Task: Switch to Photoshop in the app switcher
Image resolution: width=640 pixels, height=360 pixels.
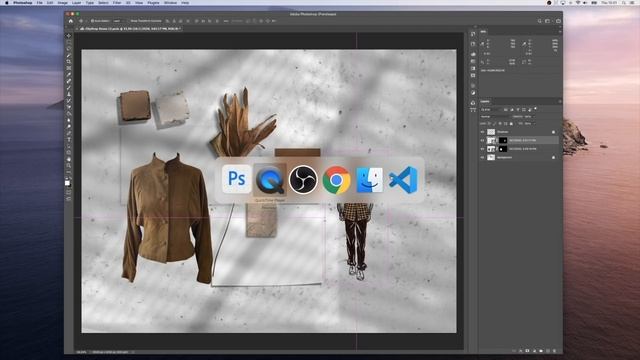Action: (x=237, y=179)
